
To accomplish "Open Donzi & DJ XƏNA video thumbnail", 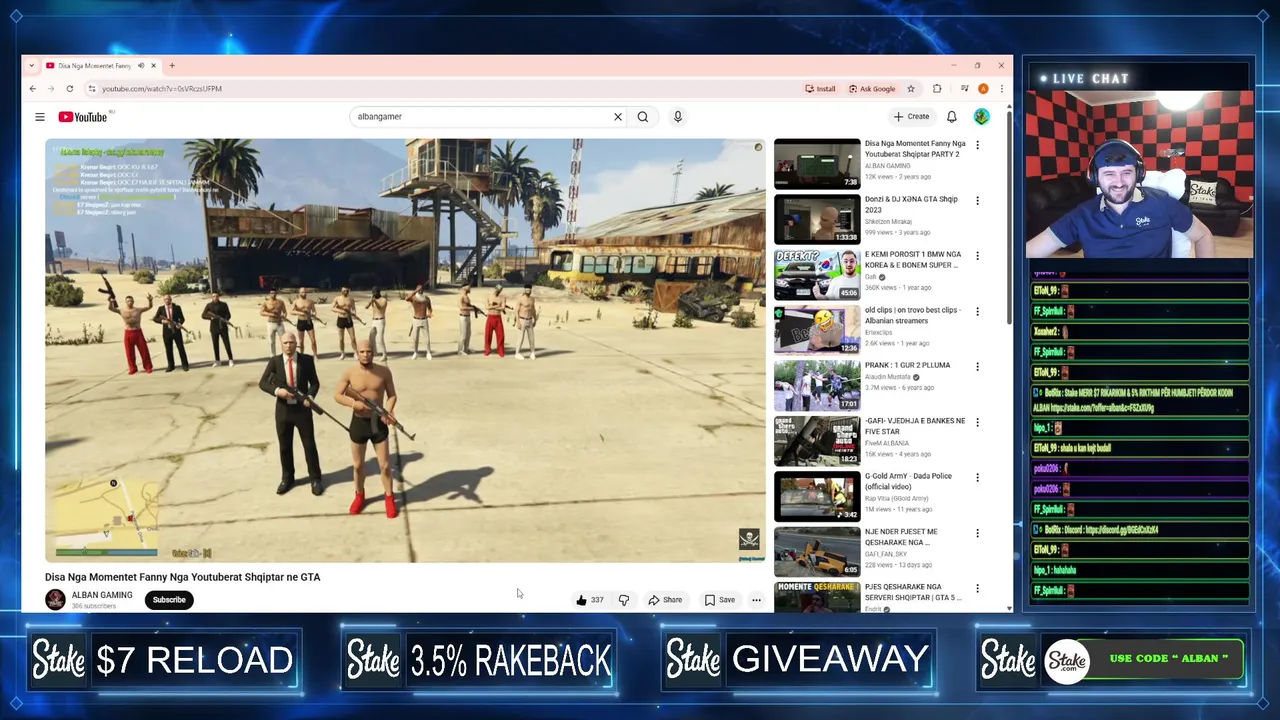I will tap(817, 218).
